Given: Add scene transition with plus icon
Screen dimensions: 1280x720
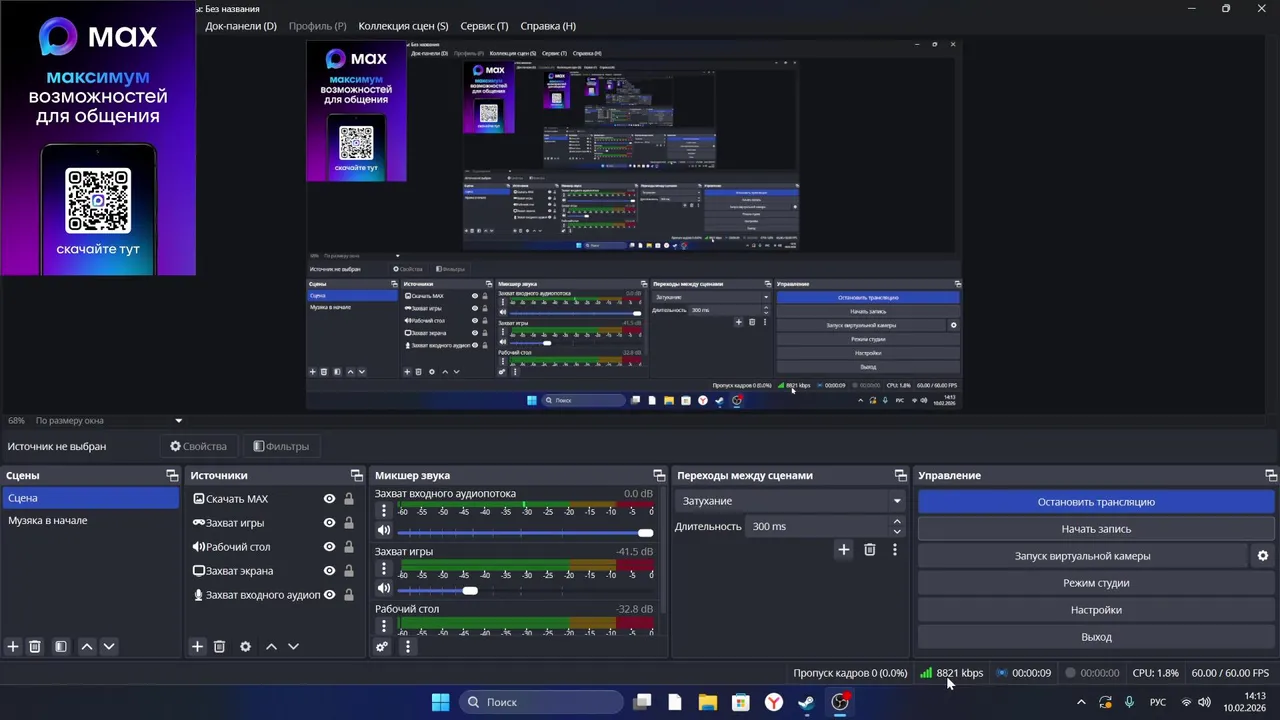Looking at the screenshot, I should tap(843, 549).
